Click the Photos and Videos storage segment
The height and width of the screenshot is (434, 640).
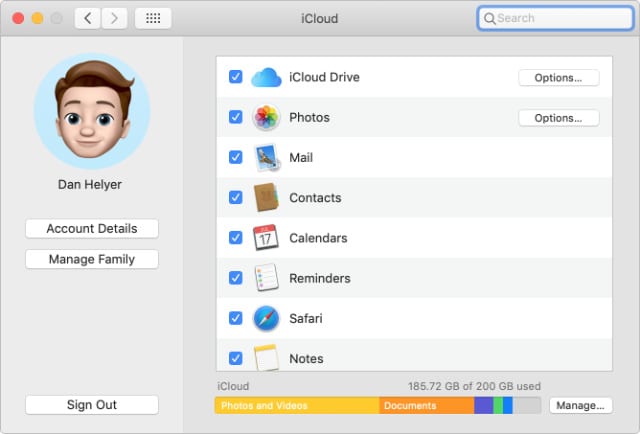point(297,405)
